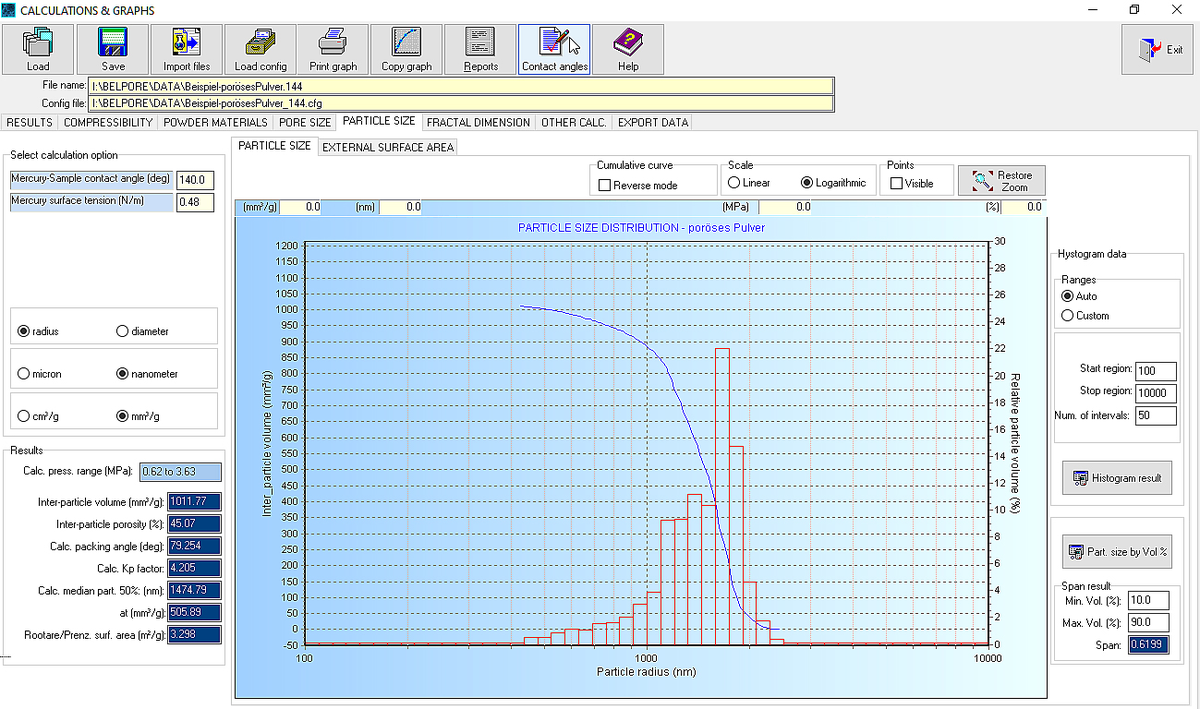1200x709 pixels.
Task: Open the Contact angles tool
Action: click(555, 49)
